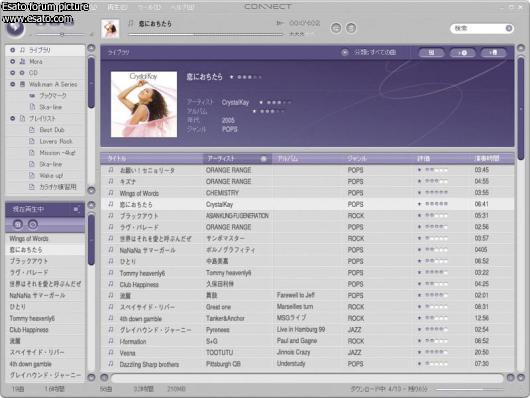The width and height of the screenshot is (530, 398).
Task: Click the now-playing album art thumbnail in top bar
Action: pos(110,29)
